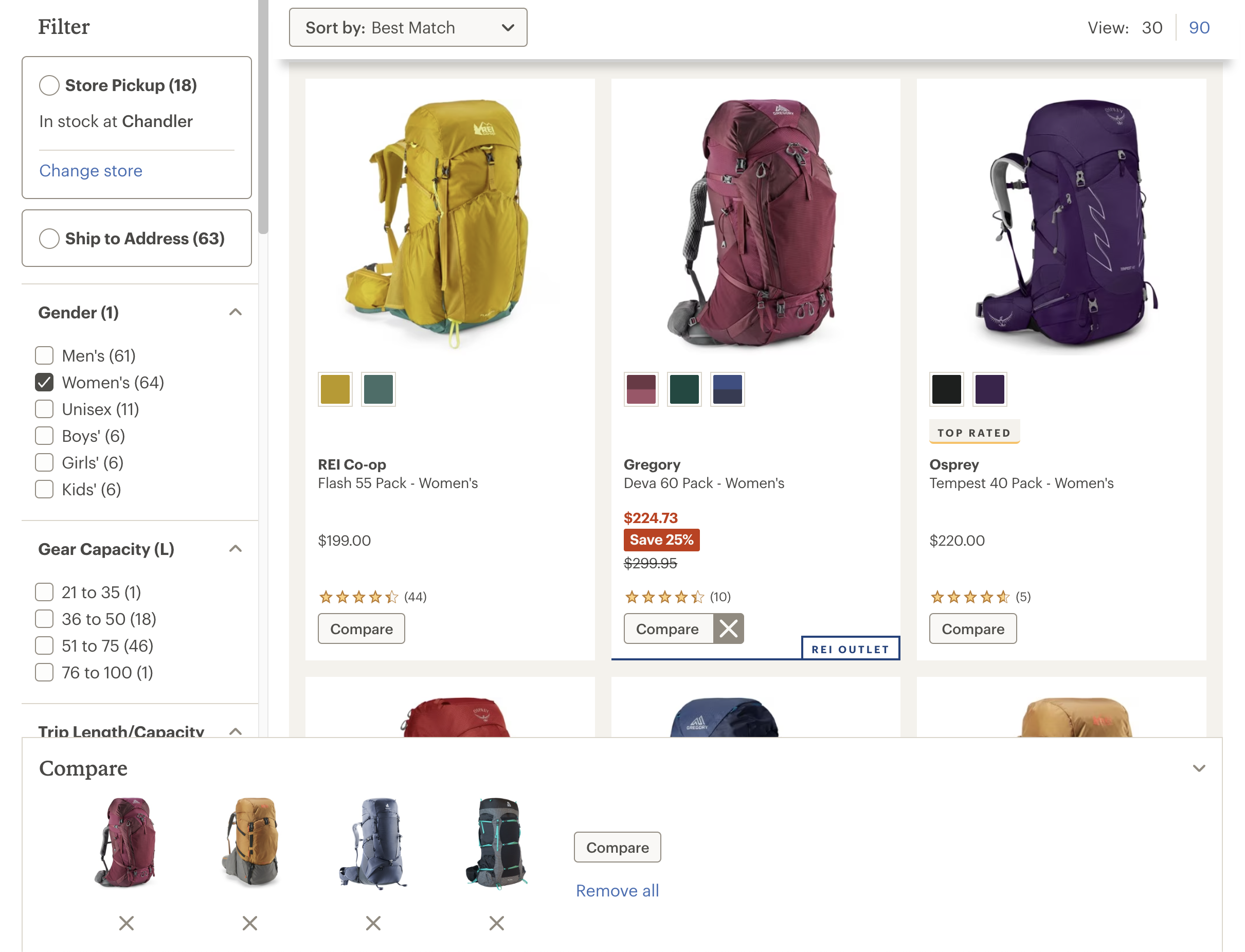The image size is (1245, 952).
Task: Remove the blue pack from compare tray
Action: click(x=373, y=923)
